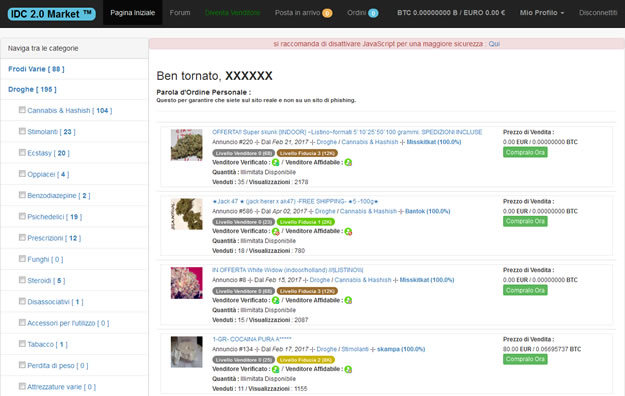This screenshot has width=625, height=396.
Task: Tick the Psichedelici category checkbox
Action: 22,216
